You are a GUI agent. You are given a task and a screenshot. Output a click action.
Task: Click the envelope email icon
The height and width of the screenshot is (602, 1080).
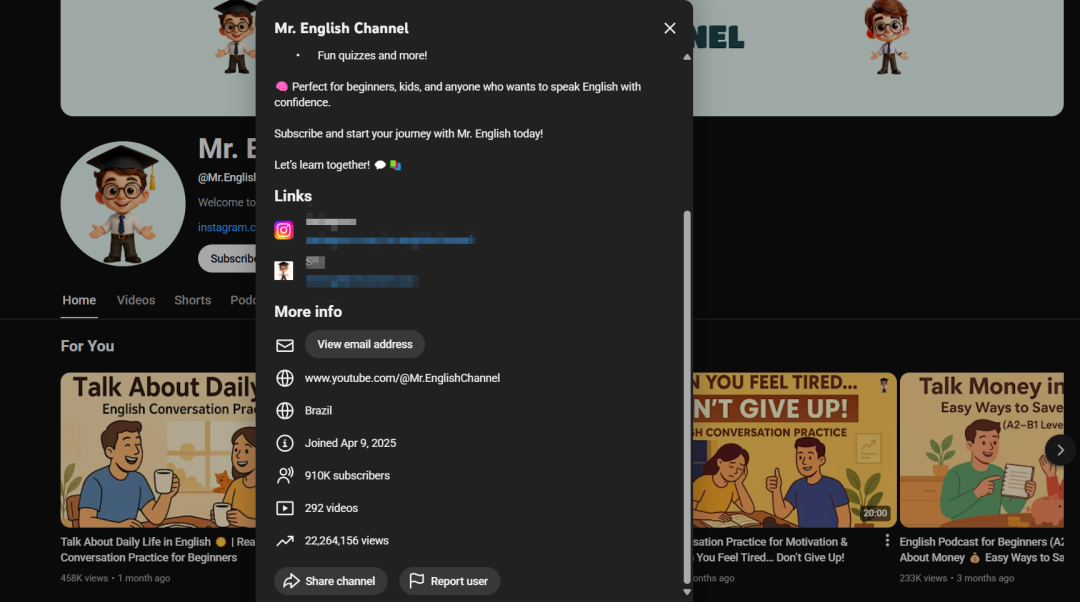(285, 345)
